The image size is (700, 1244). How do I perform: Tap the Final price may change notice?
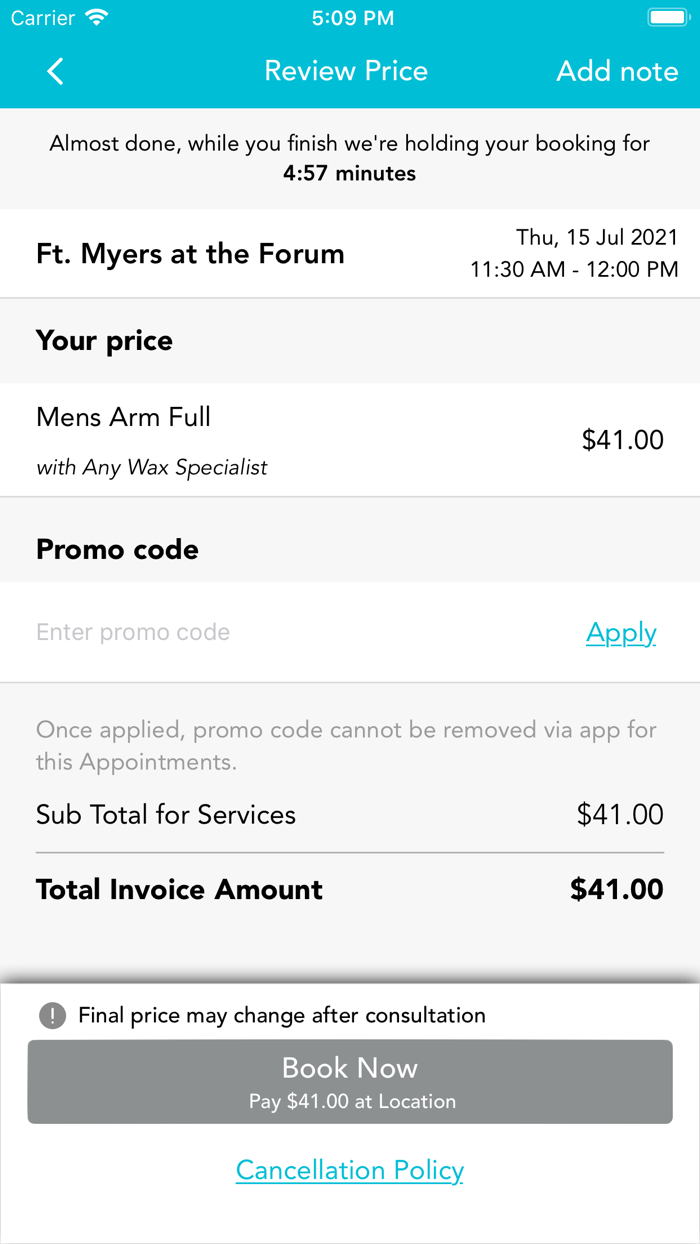pyautogui.click(x=282, y=1016)
